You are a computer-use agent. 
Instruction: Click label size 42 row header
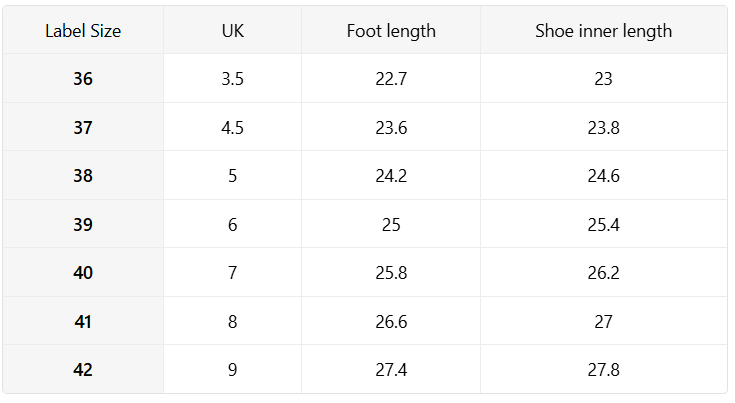[83, 370]
